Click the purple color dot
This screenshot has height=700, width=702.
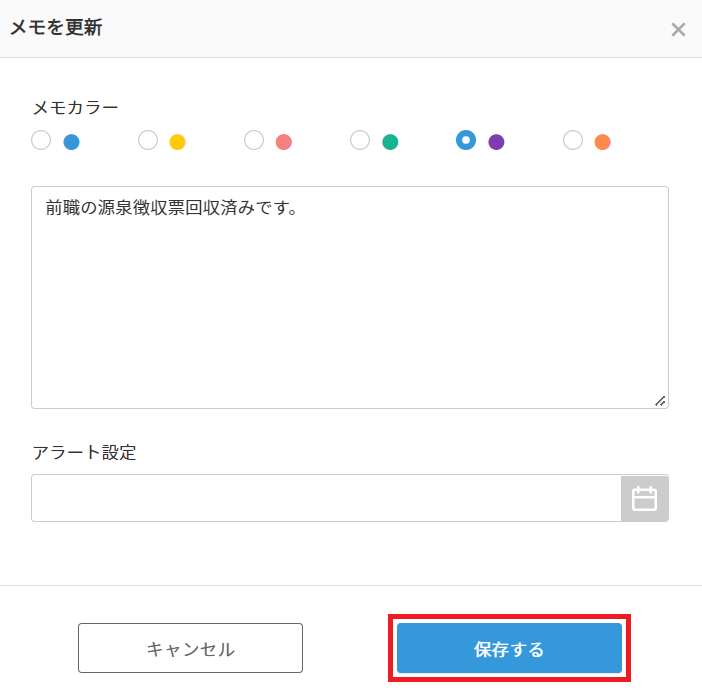pos(496,142)
